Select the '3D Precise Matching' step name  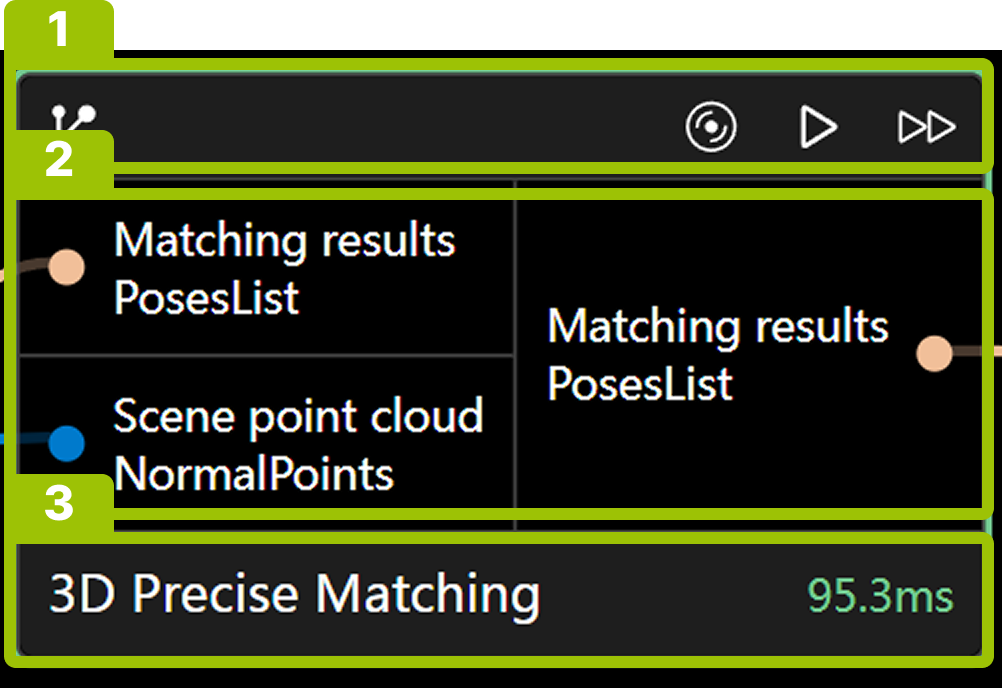click(x=295, y=594)
